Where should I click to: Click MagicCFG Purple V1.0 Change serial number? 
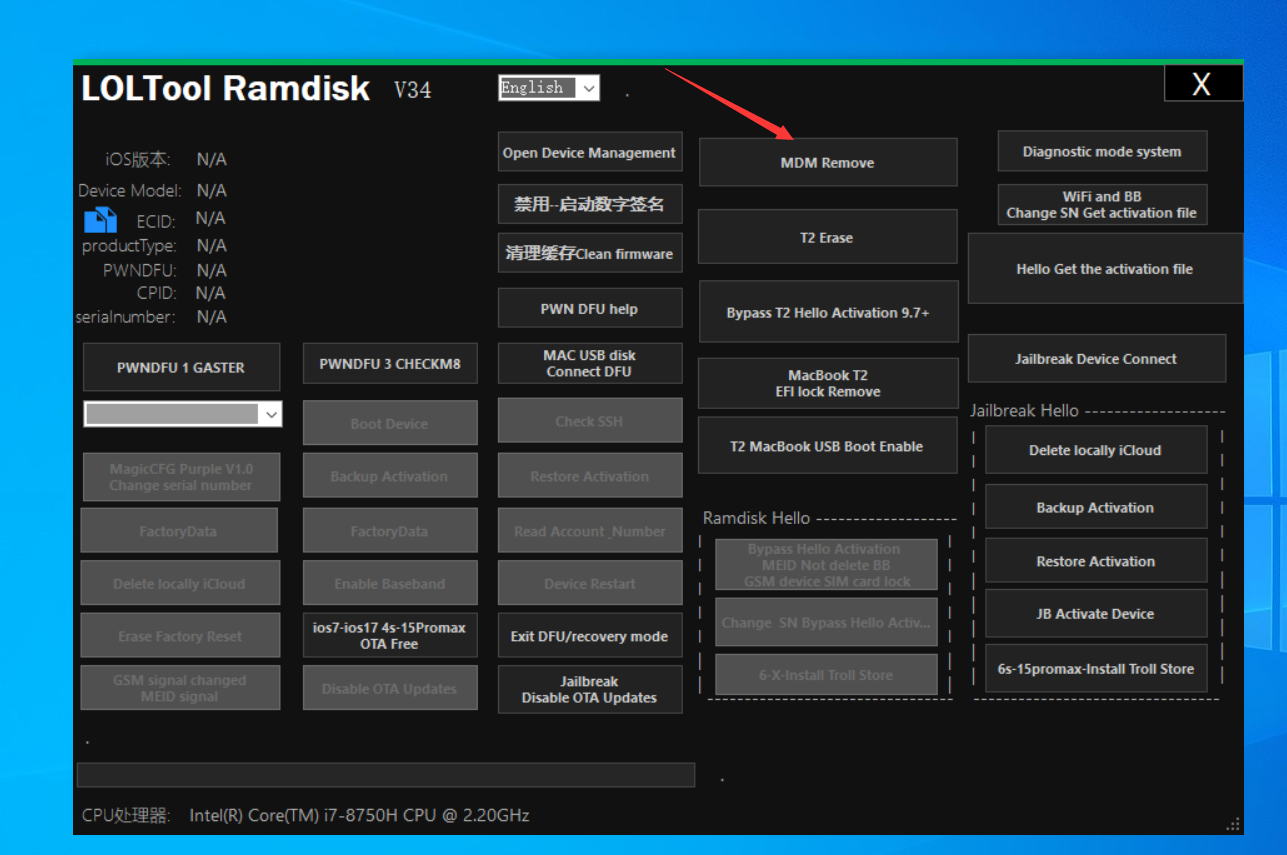coord(181,477)
